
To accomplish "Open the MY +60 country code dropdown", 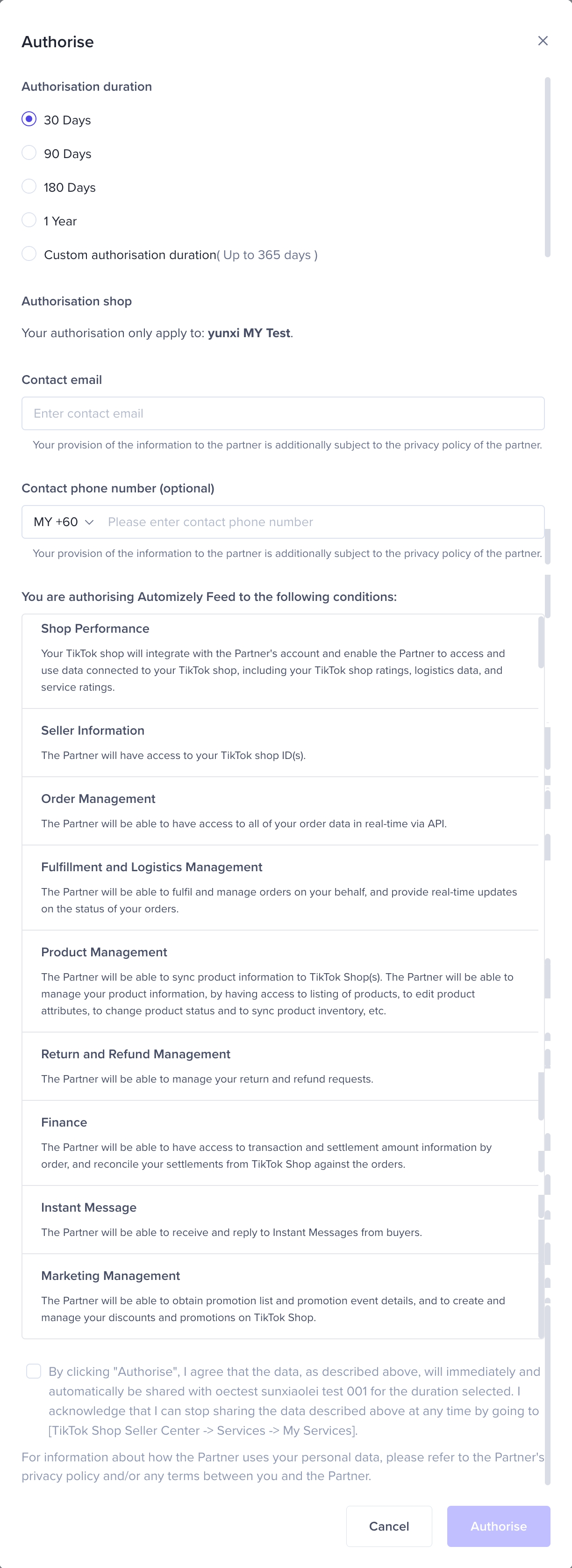I will [x=63, y=521].
